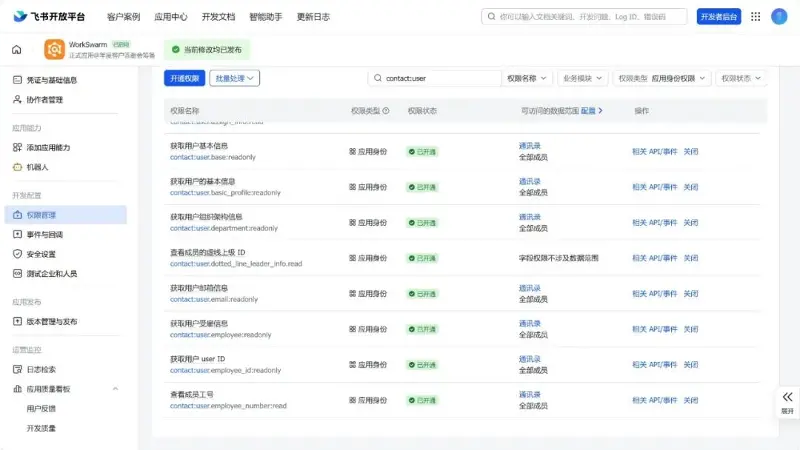Viewport: 800px width, 450px height.
Task: Collapse the 应用质量看板 sidebar section
Action: click(115, 389)
